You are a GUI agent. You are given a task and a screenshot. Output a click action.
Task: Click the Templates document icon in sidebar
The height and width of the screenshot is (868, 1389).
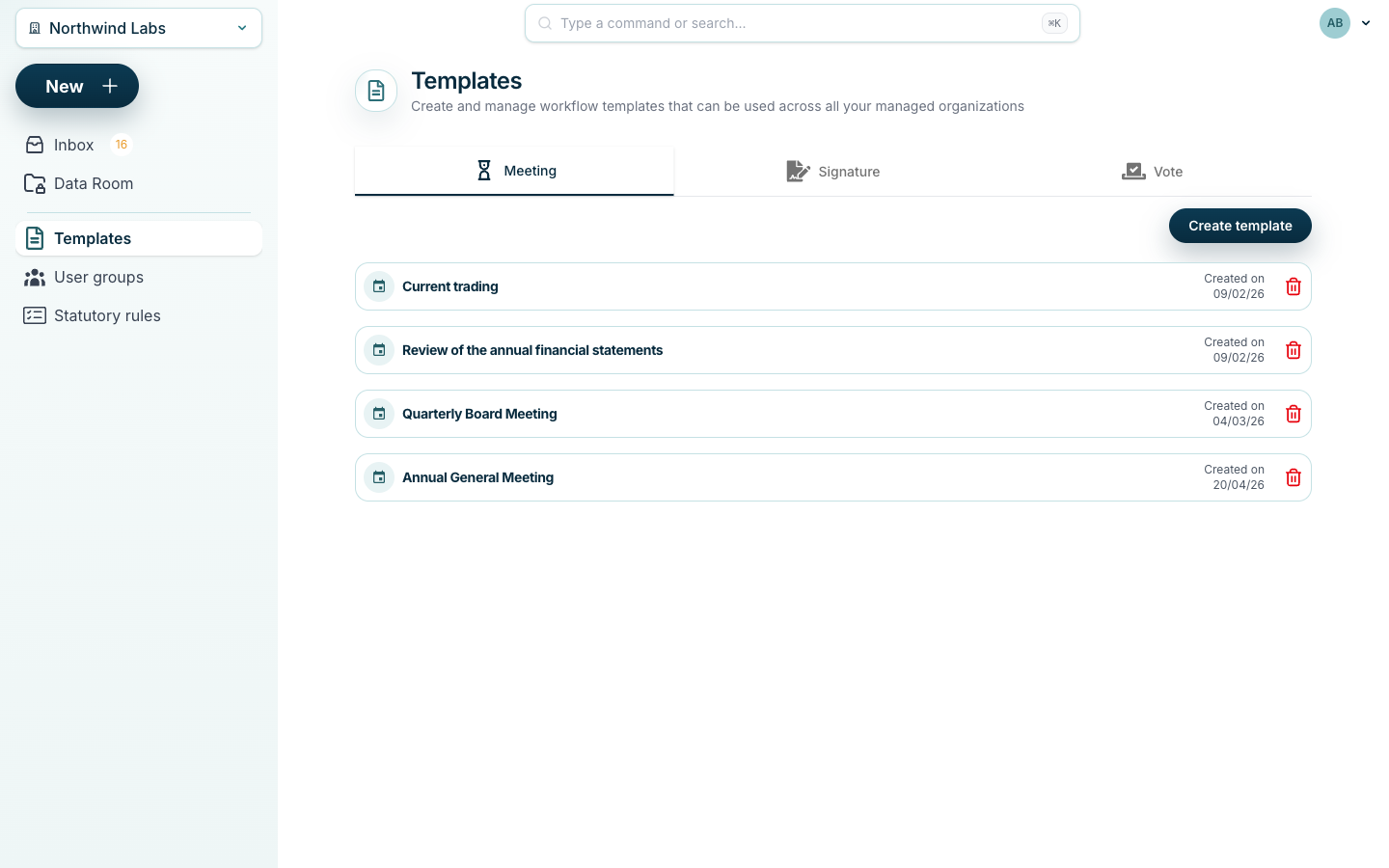tap(35, 238)
